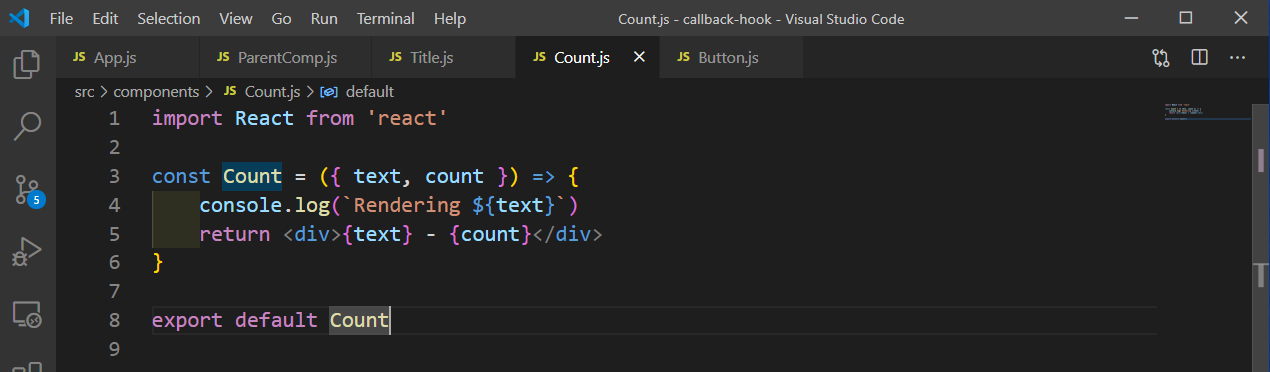
Task: Switch to the Title.js tab
Action: [444, 58]
